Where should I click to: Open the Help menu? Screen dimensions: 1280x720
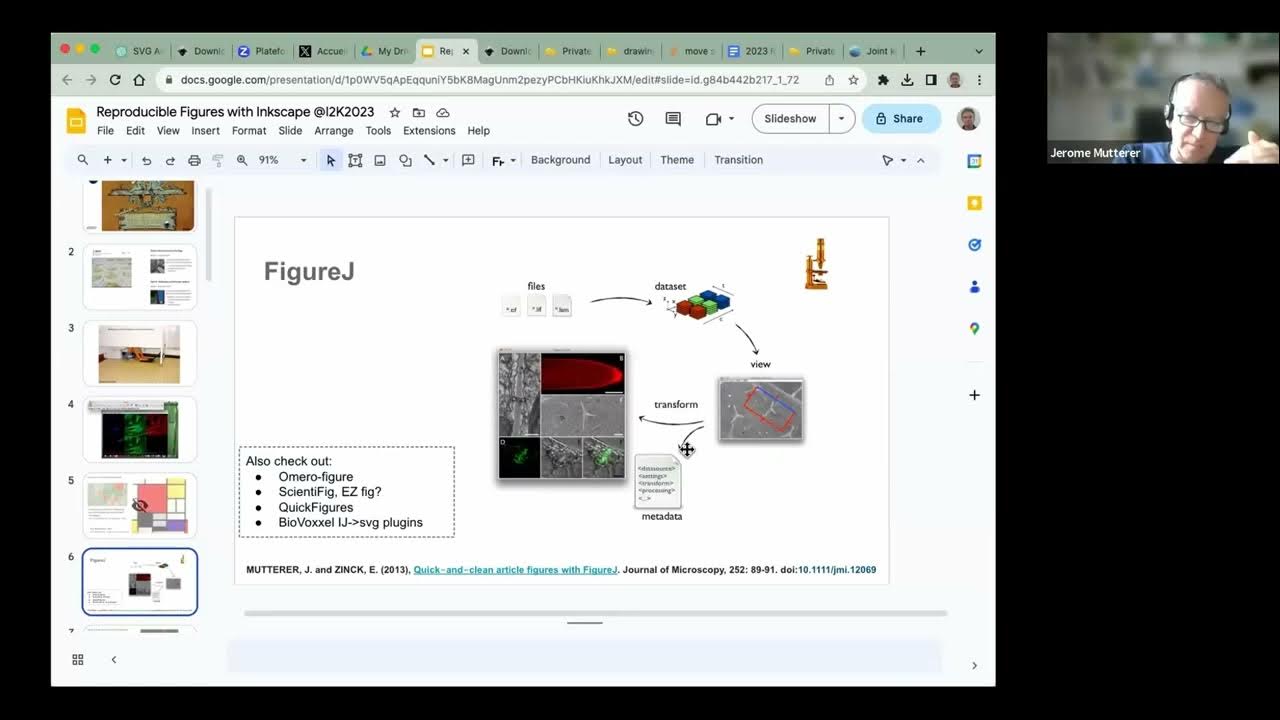pyautogui.click(x=479, y=131)
